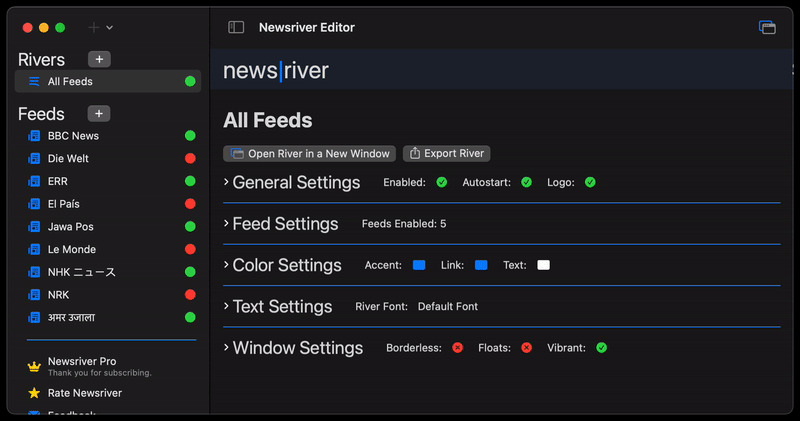Click the Floats red X indicator
The image size is (800, 421).
coord(527,348)
